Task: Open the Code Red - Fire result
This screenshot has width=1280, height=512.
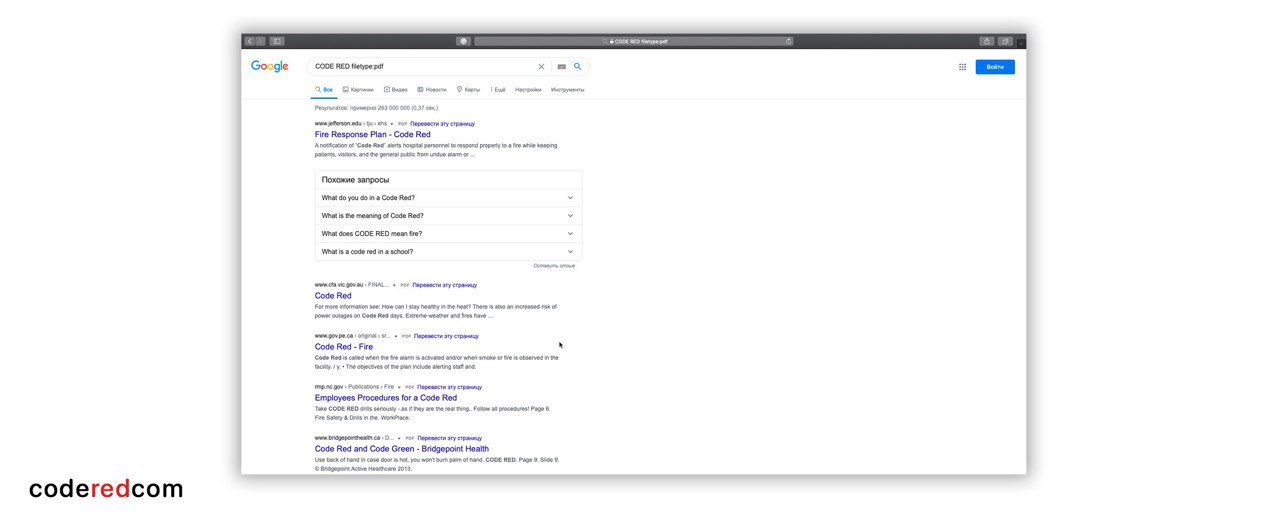Action: tap(344, 347)
